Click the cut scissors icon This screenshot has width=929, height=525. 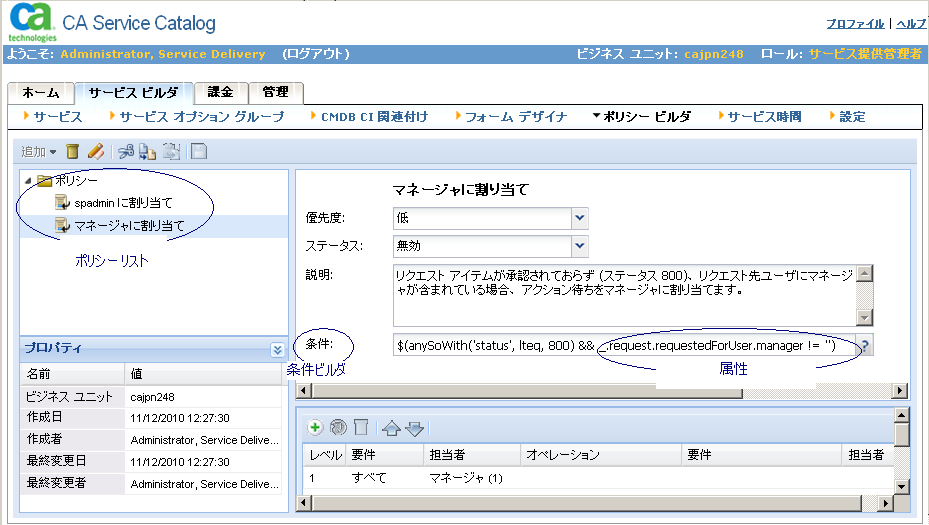point(125,151)
